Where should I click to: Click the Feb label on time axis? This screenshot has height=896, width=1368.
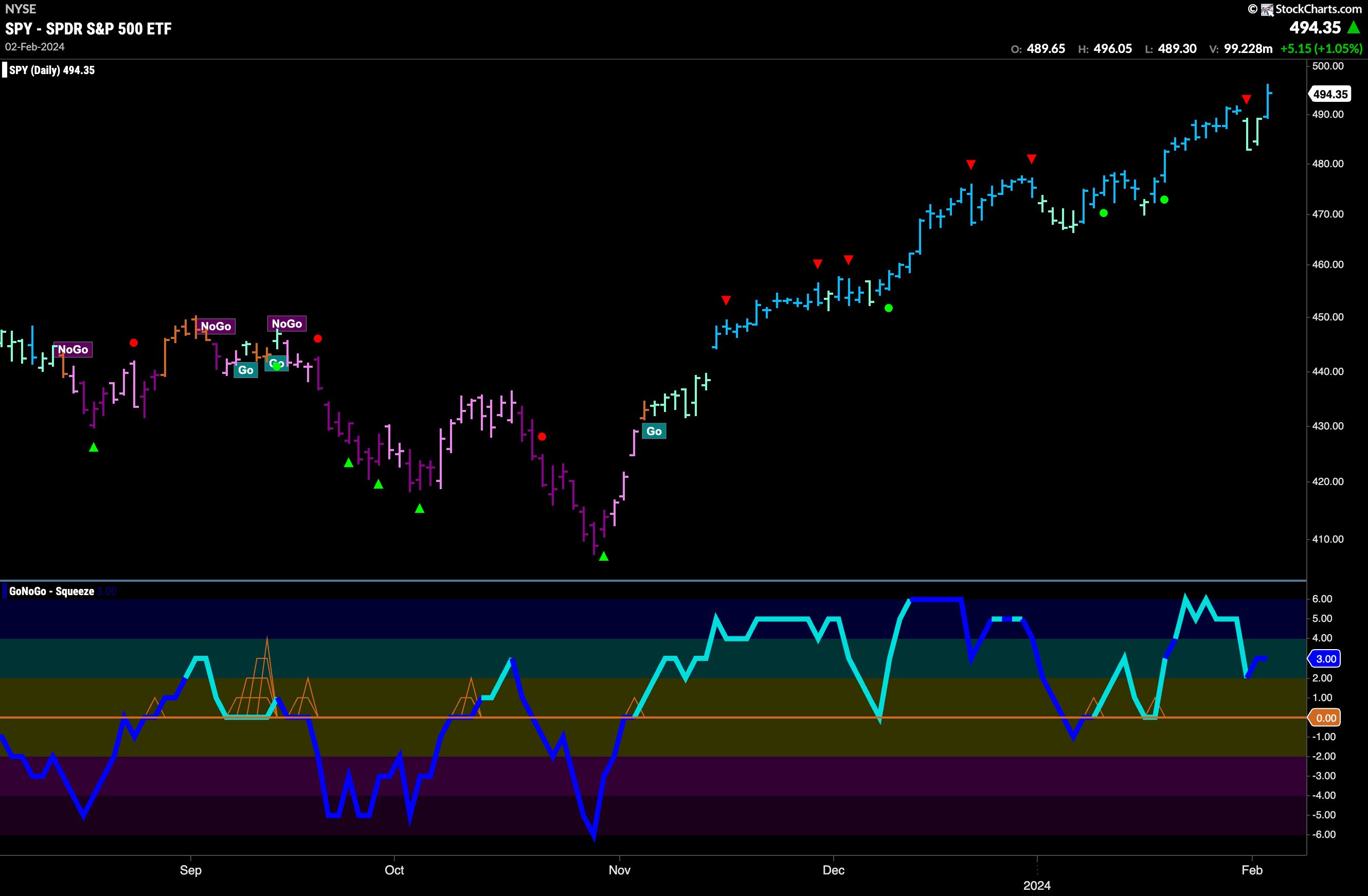(x=1252, y=870)
